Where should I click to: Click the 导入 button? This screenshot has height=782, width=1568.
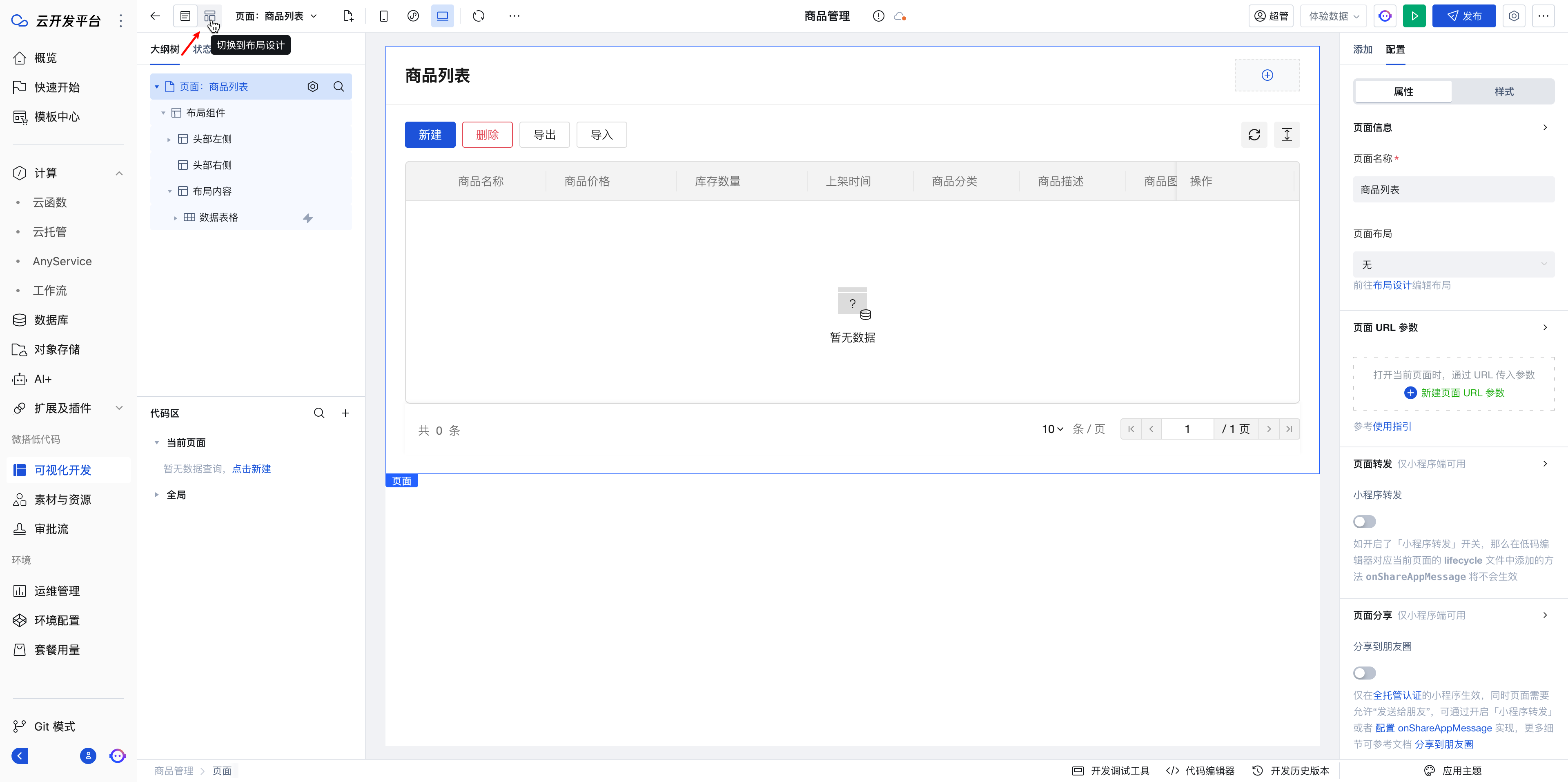(x=601, y=135)
